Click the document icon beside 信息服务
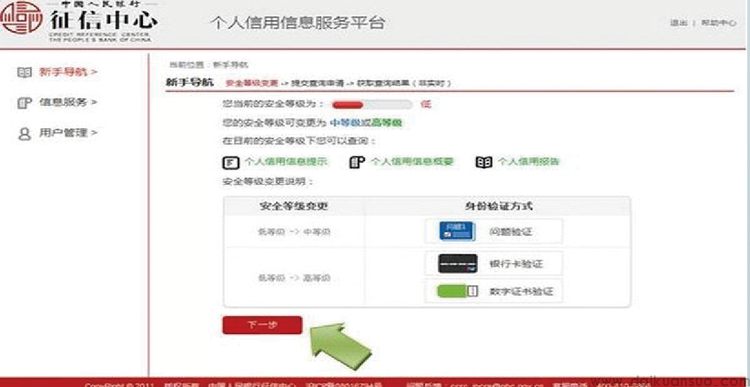The image size is (750, 387). (x=24, y=102)
